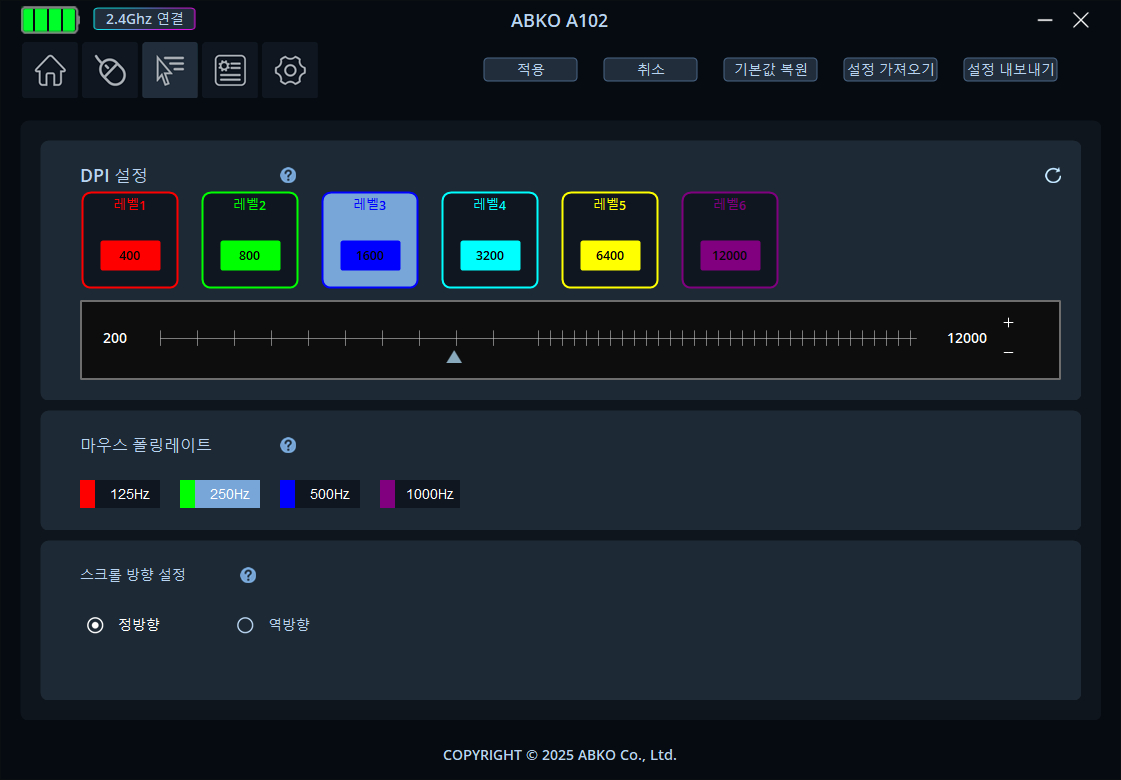This screenshot has height=780, width=1121.
Task: Select DPI 레벨1 card
Action: click(x=130, y=240)
